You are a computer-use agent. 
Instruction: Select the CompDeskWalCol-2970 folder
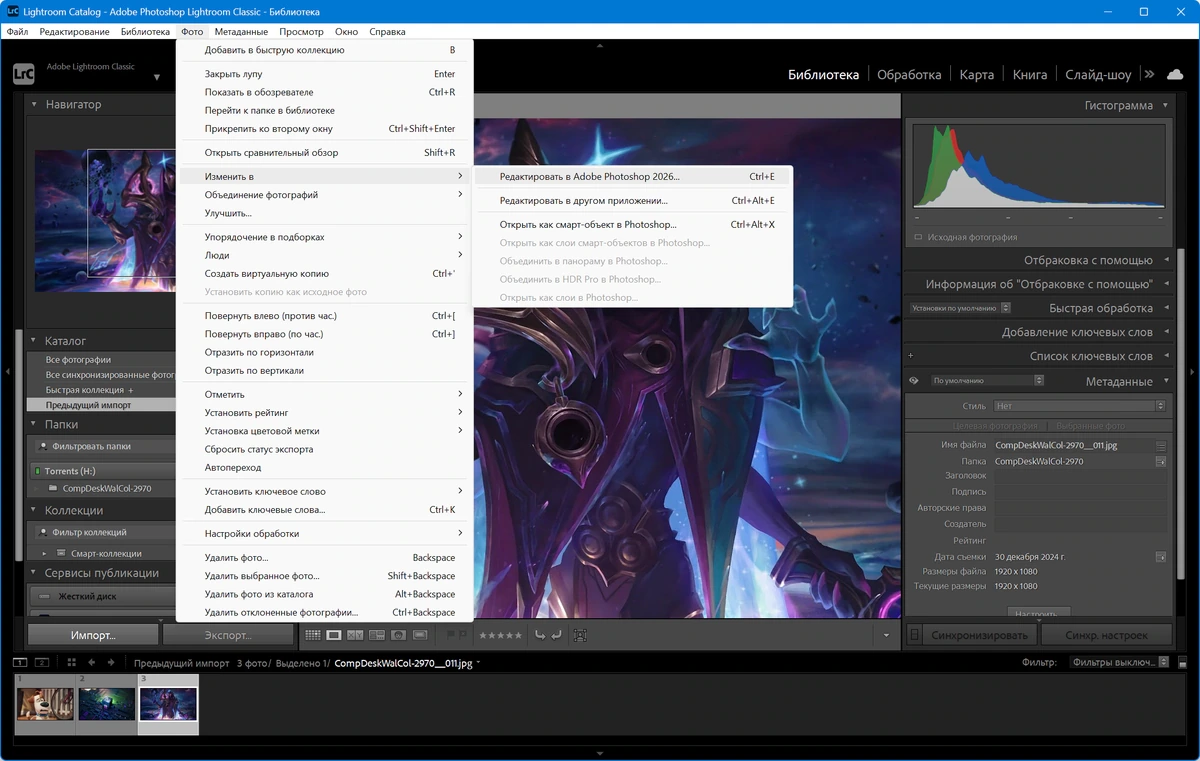[x=107, y=489]
